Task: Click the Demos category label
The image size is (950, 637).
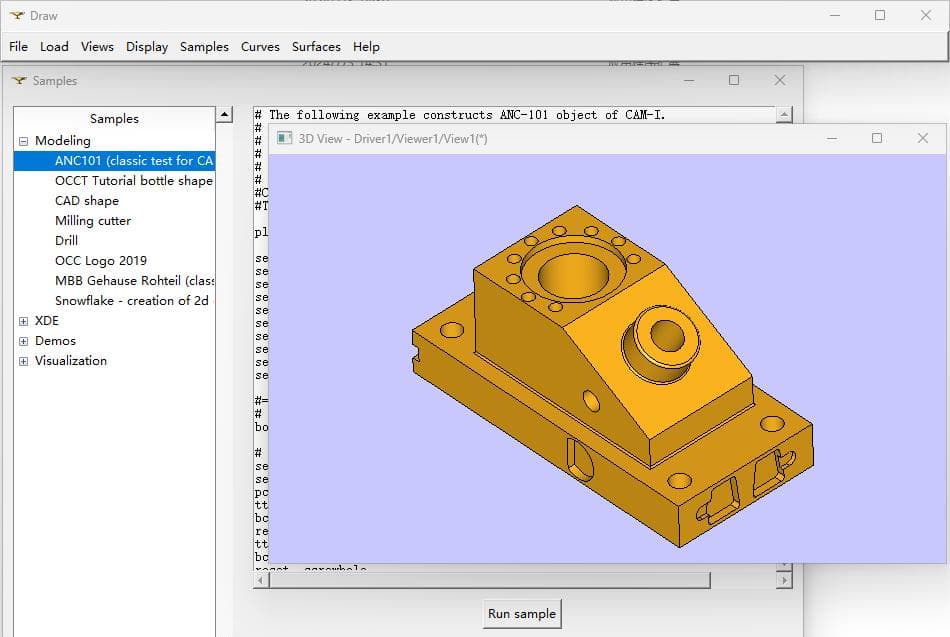Action: tap(55, 341)
